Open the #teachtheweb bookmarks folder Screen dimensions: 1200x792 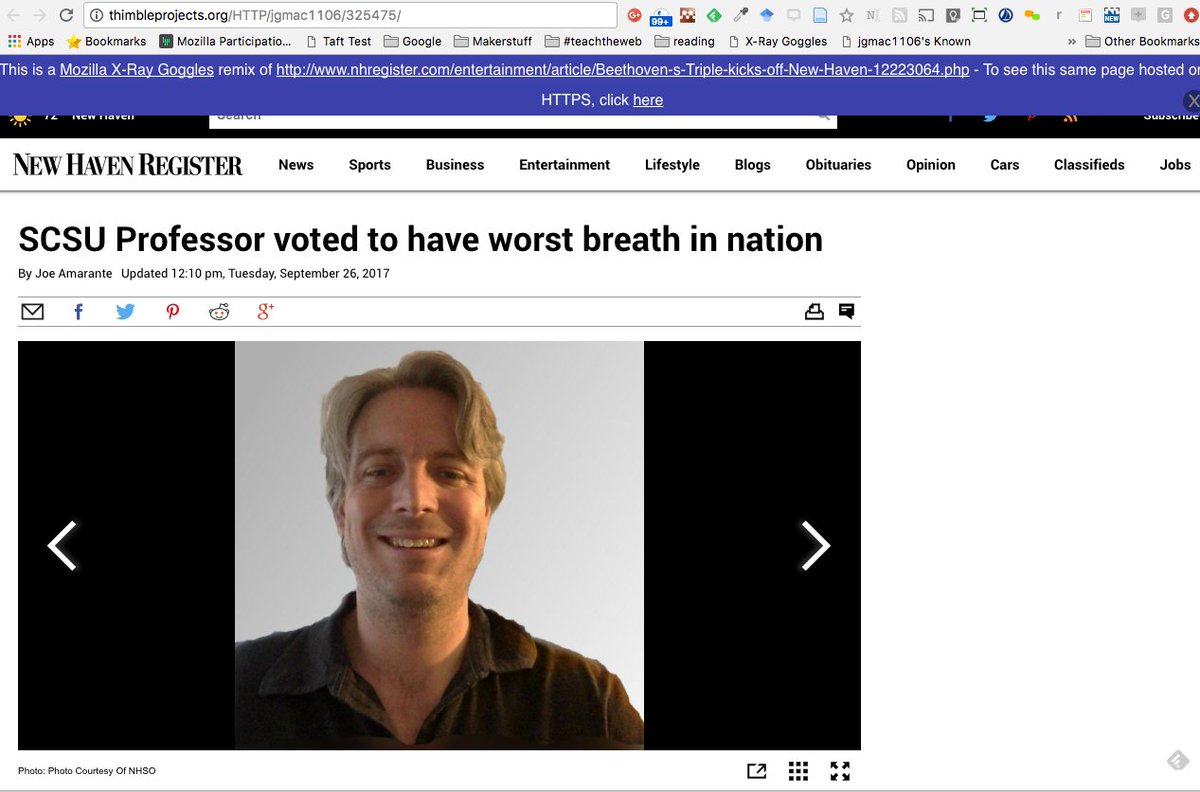click(x=595, y=41)
